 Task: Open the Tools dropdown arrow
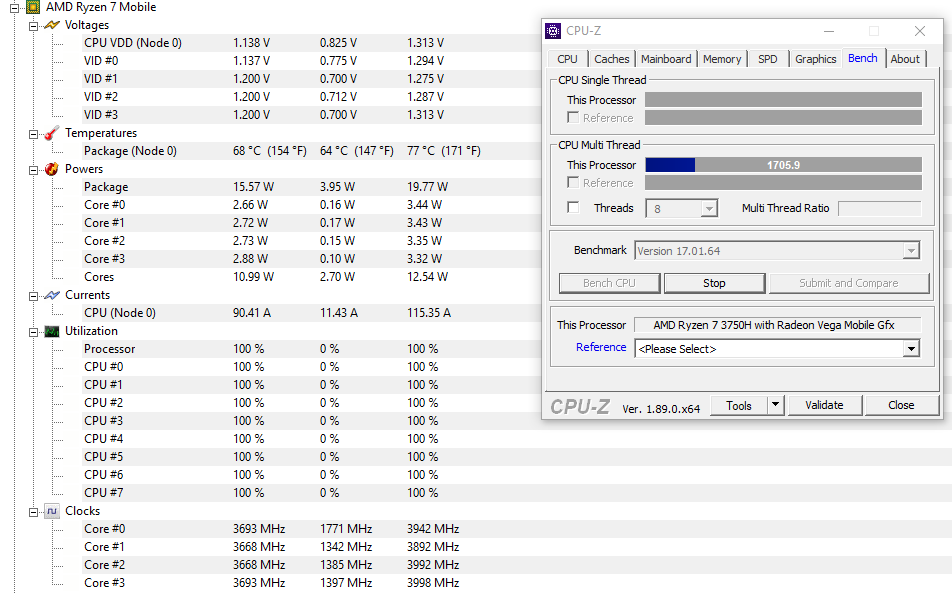(775, 405)
